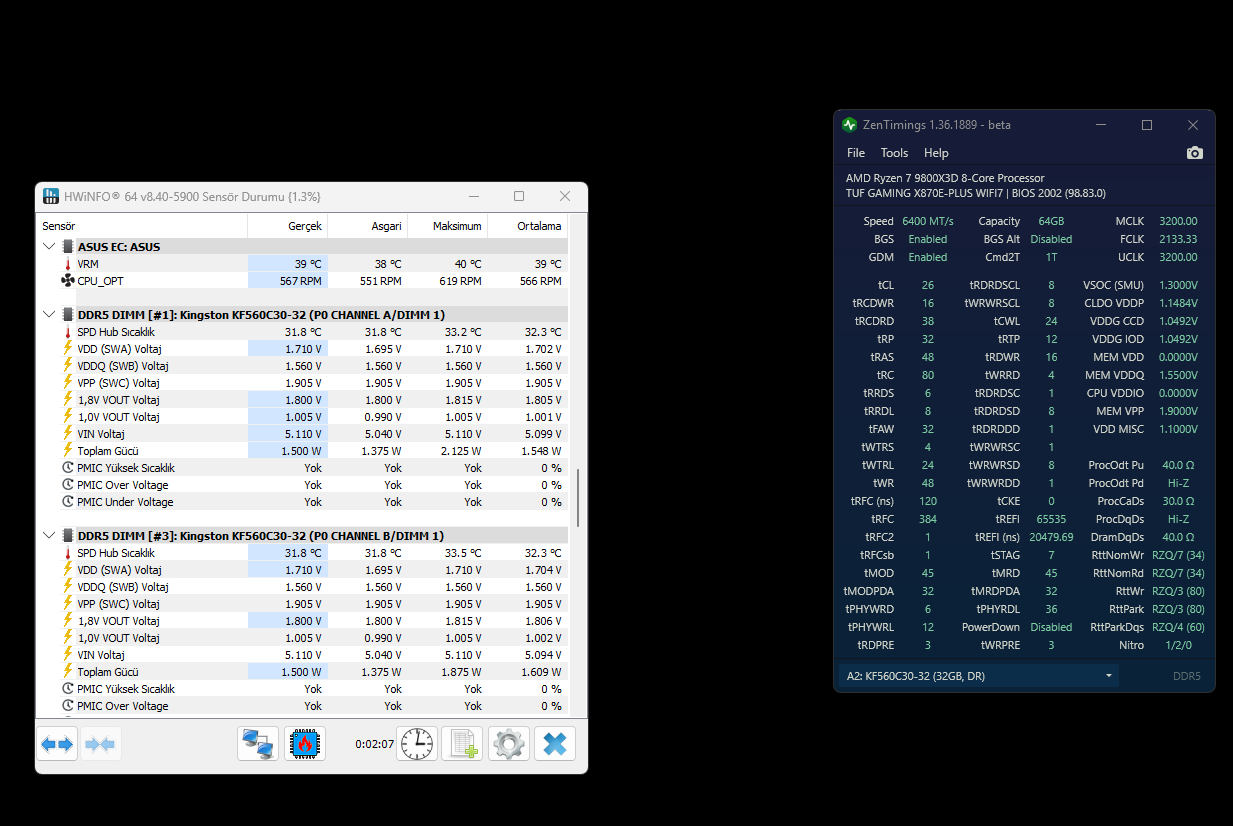Open sensor settings gear icon in HWiNFO

coord(508,744)
